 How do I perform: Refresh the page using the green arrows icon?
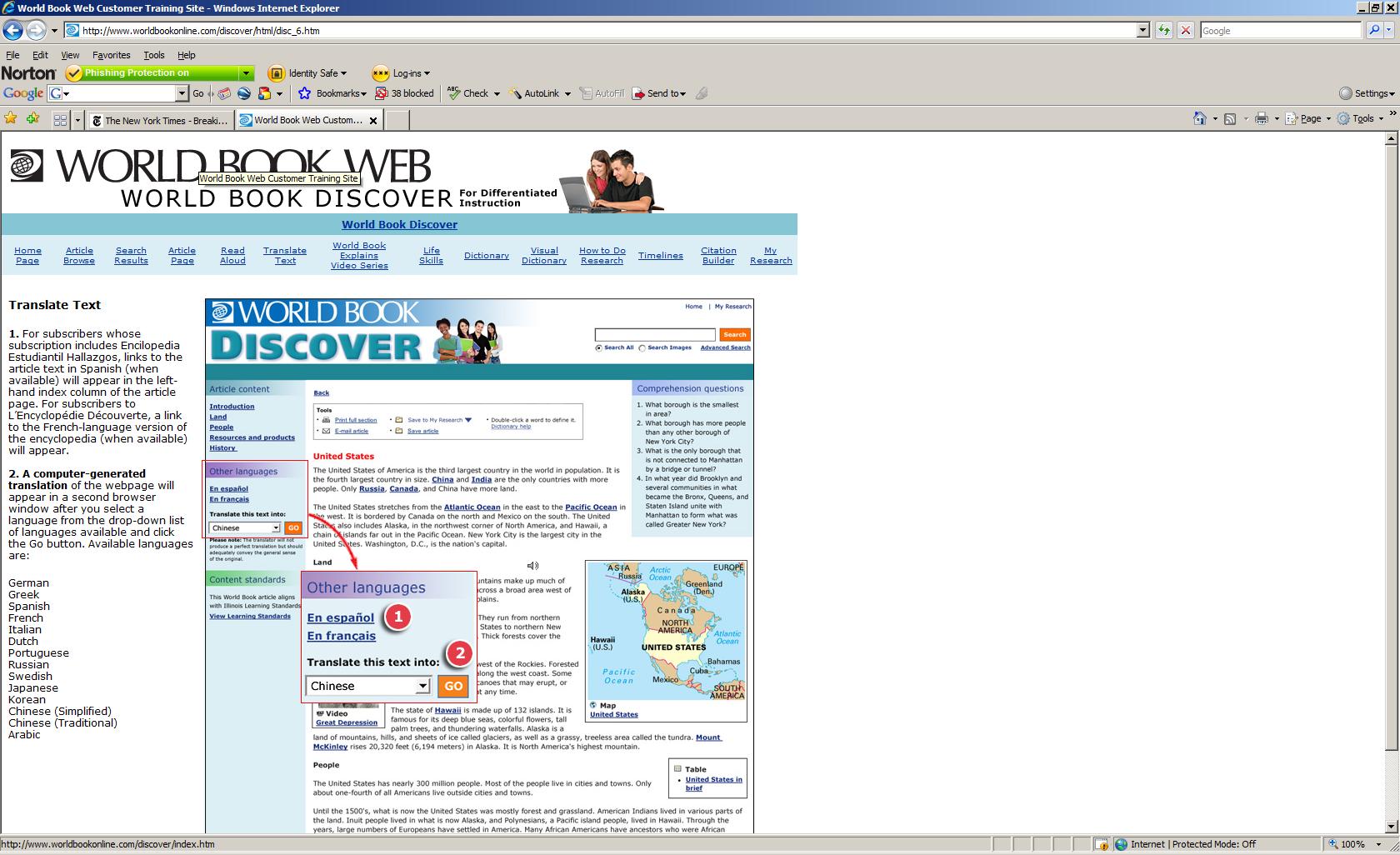pos(1164,31)
